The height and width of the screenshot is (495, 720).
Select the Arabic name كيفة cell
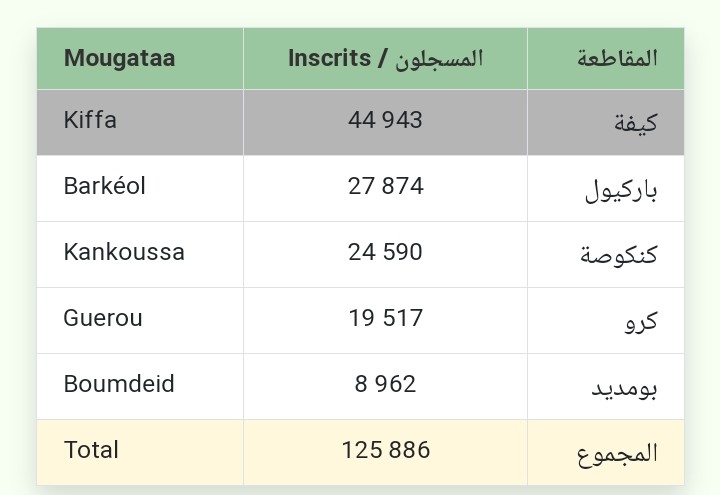[635, 123]
